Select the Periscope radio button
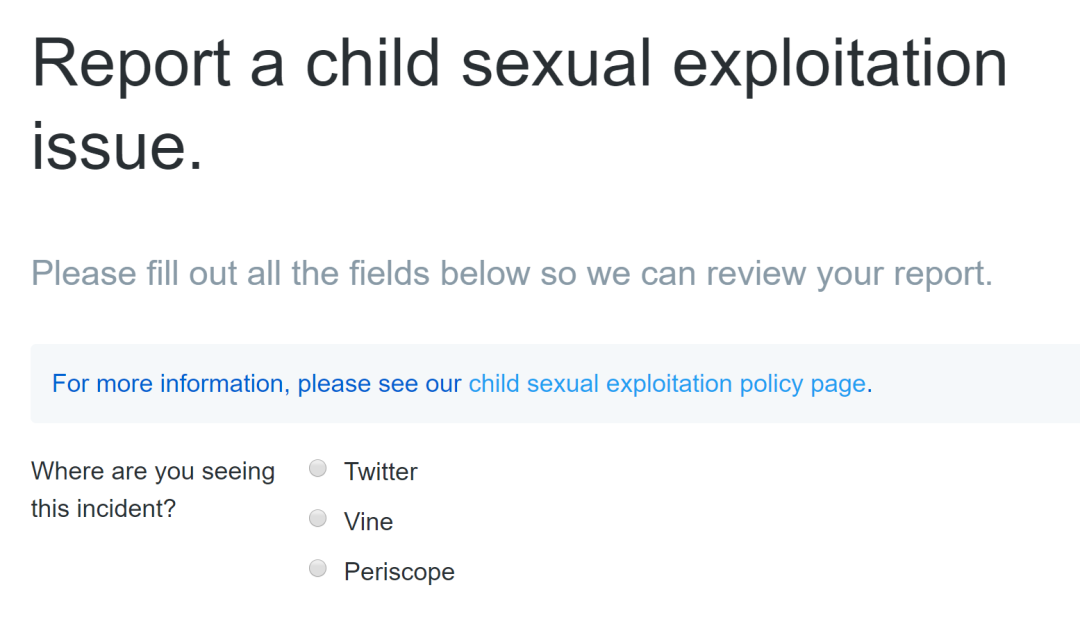 coord(318,568)
